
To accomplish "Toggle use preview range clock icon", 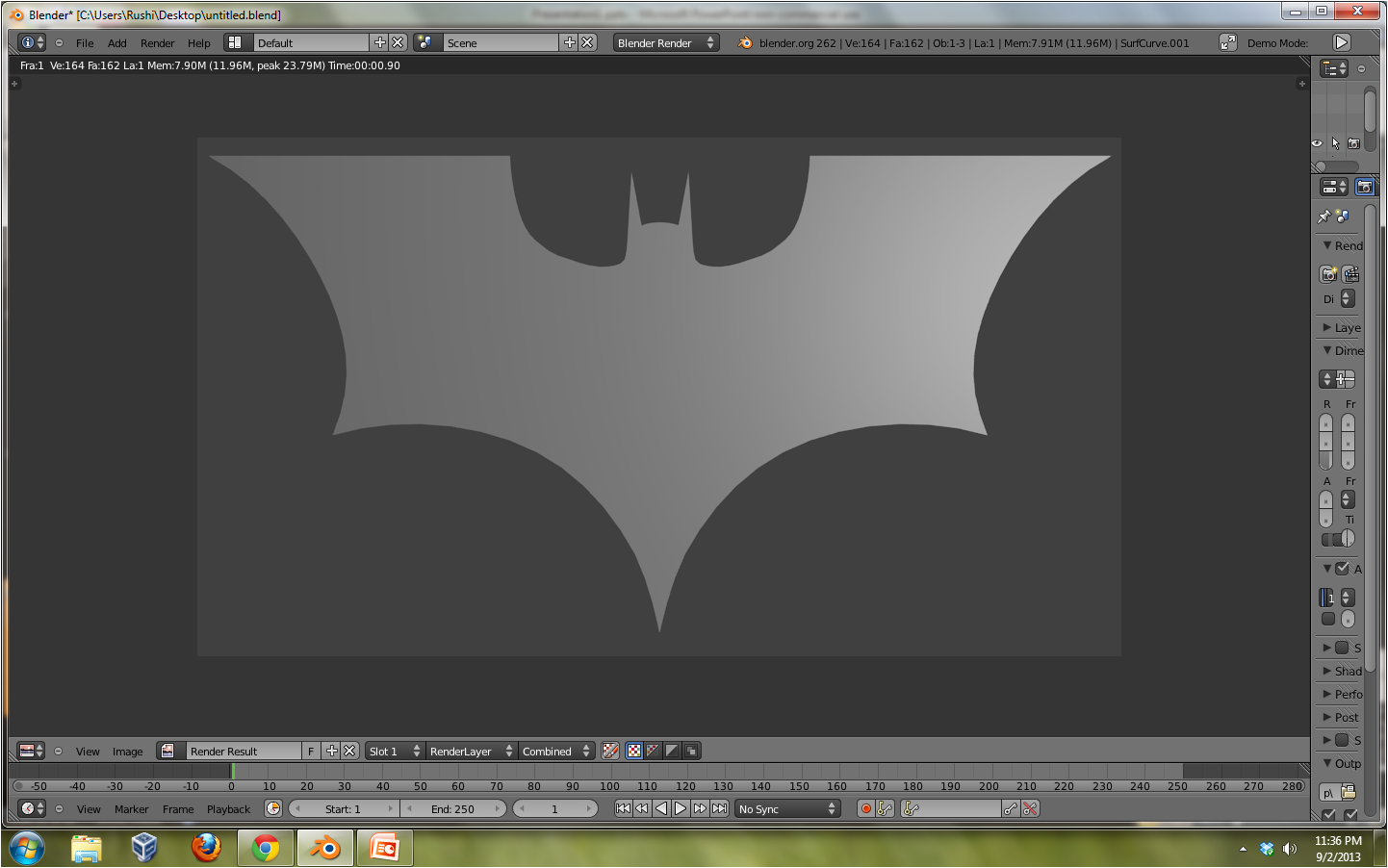I will tap(273, 808).
